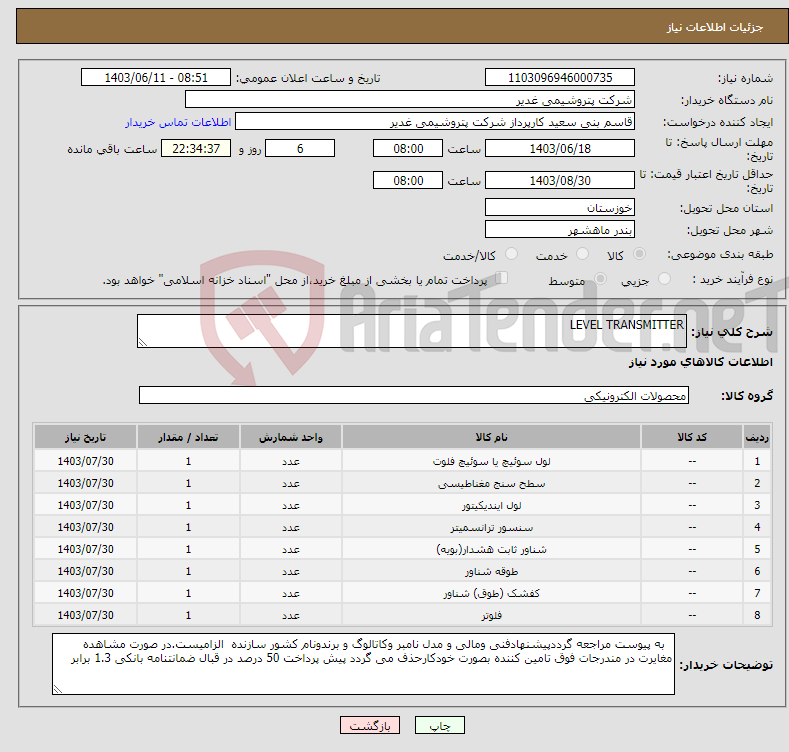
Task: Click the date 1403/07/30 in row 1
Action: (86, 461)
